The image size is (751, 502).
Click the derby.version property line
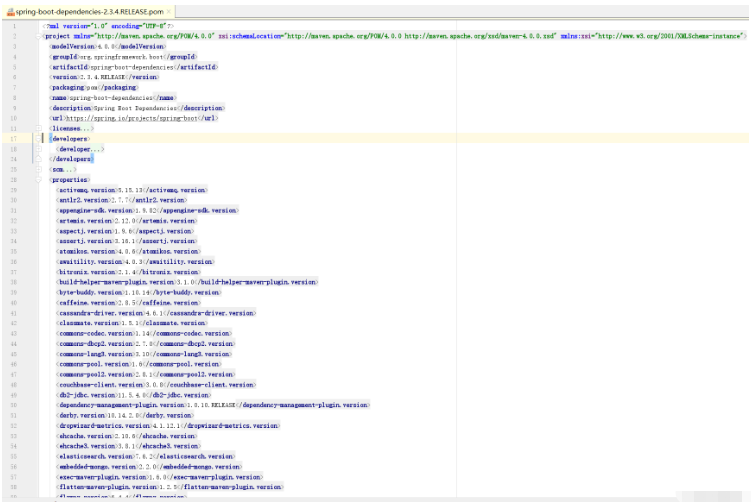(x=125, y=416)
